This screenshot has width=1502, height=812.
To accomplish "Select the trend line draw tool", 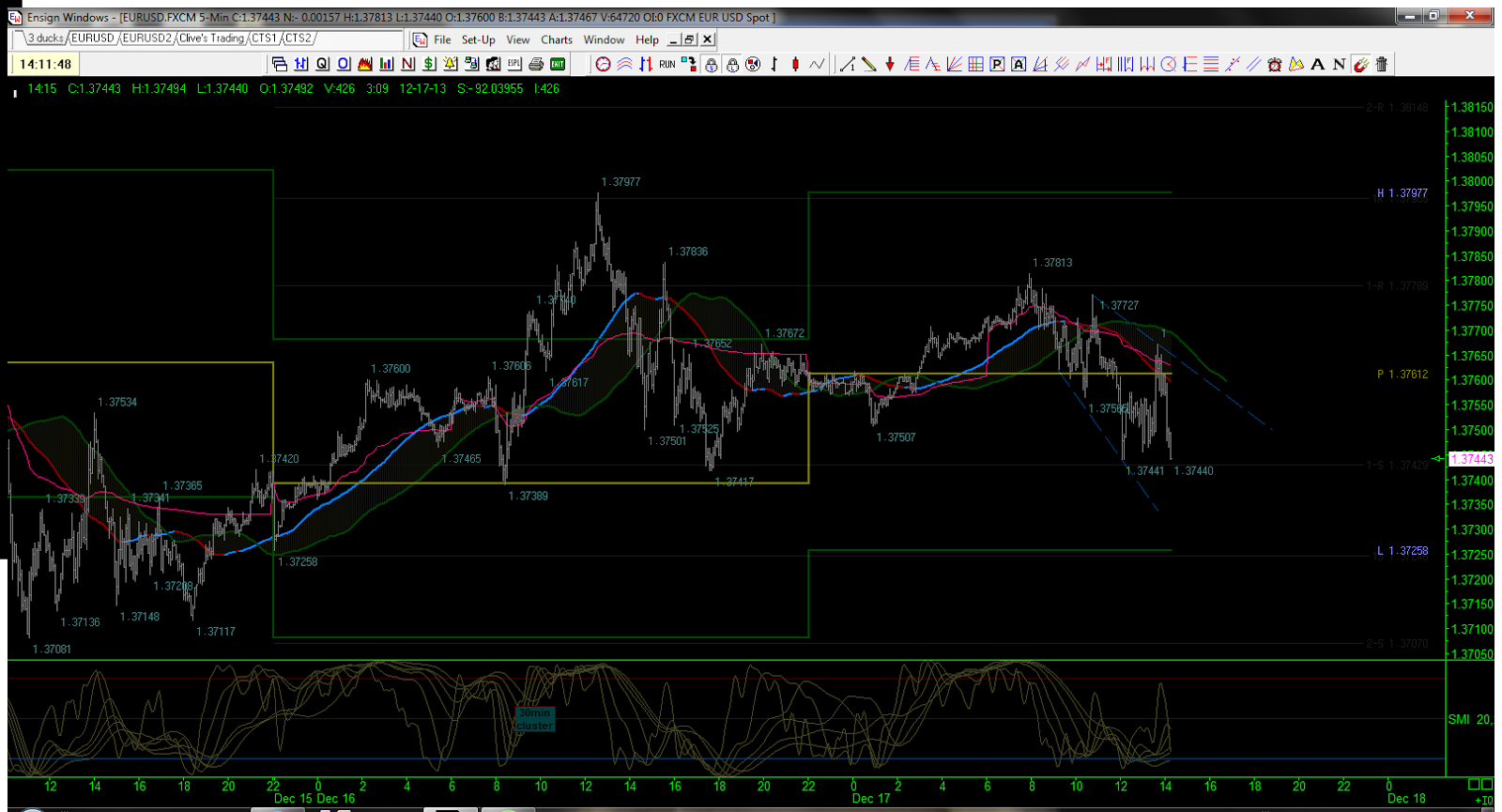I will (x=848, y=64).
